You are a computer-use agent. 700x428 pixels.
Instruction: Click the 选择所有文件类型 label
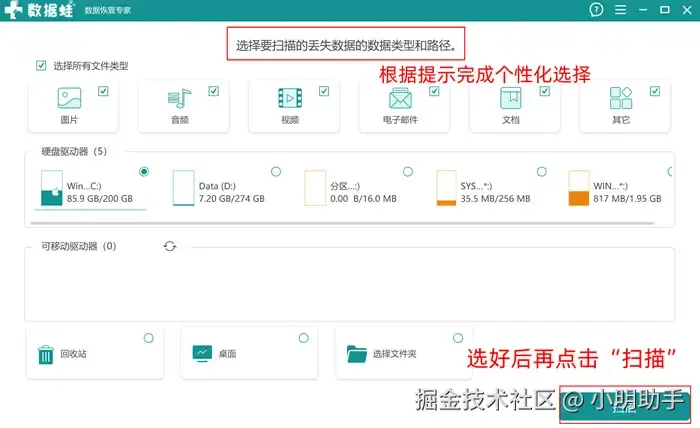(x=91, y=66)
